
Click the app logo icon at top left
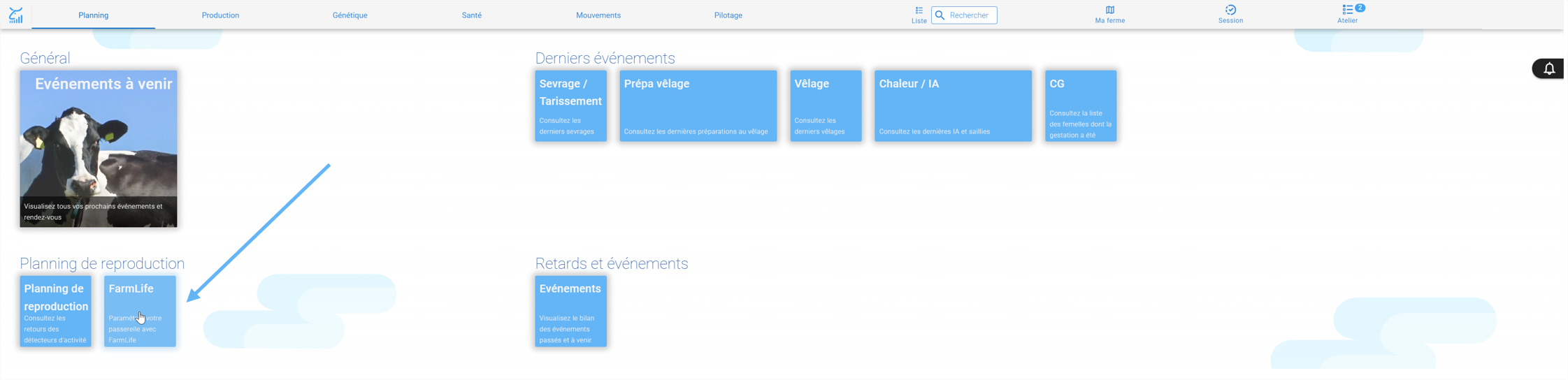pos(15,15)
